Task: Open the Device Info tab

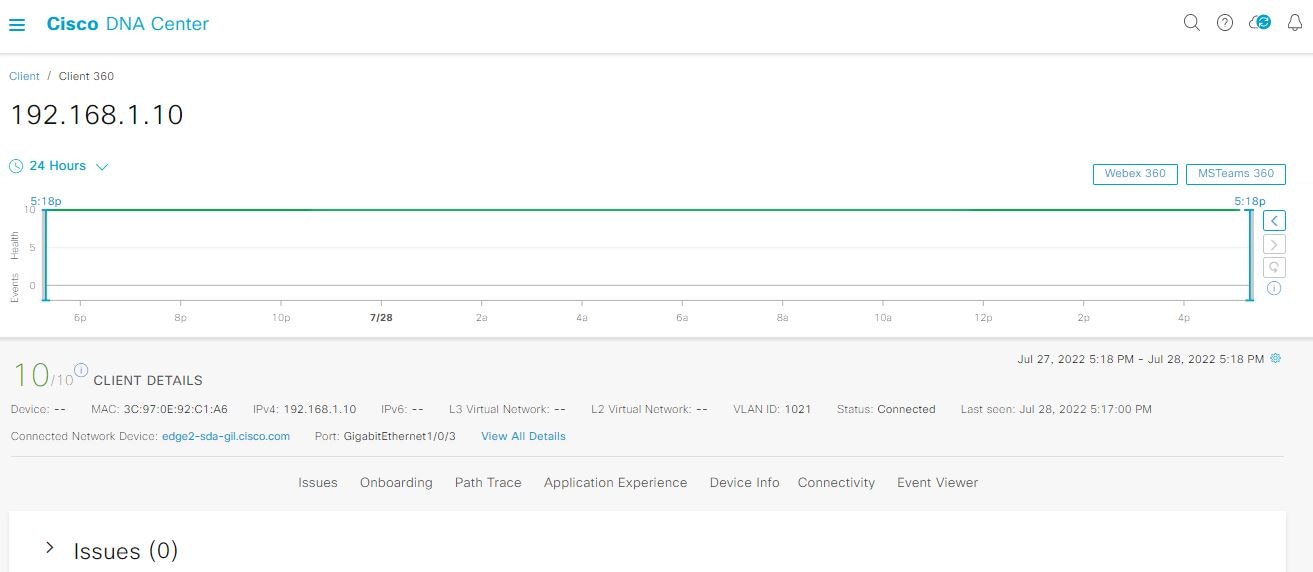Action: click(x=744, y=482)
